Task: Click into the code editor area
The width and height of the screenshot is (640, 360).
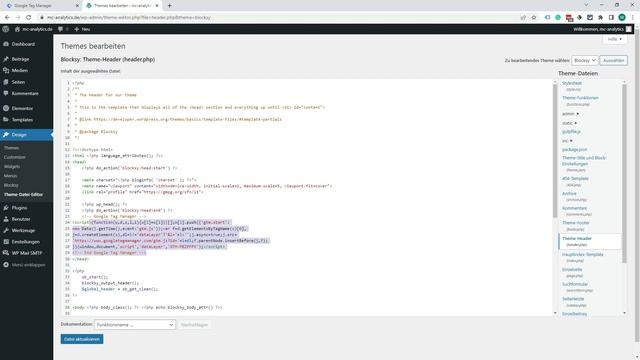Action: tap(307, 197)
